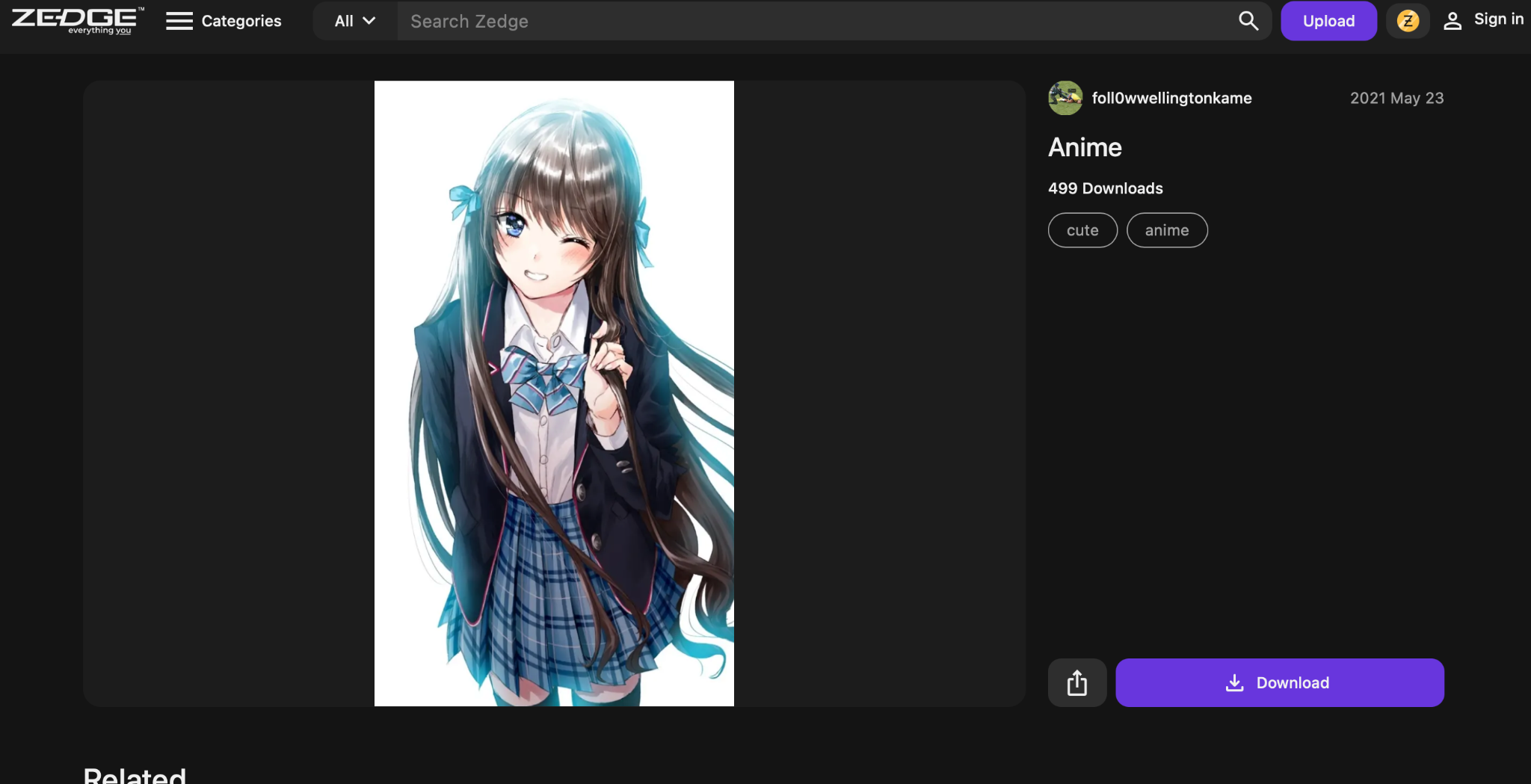
Task: Open the Zedge credits coin icon
Action: click(x=1408, y=21)
